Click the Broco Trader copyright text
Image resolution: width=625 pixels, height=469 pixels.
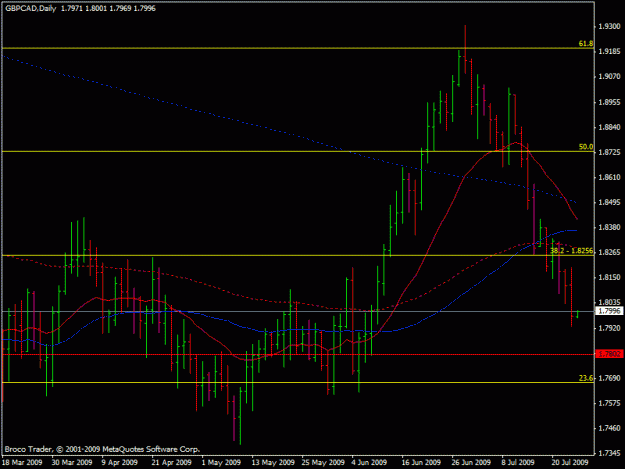[102, 449]
